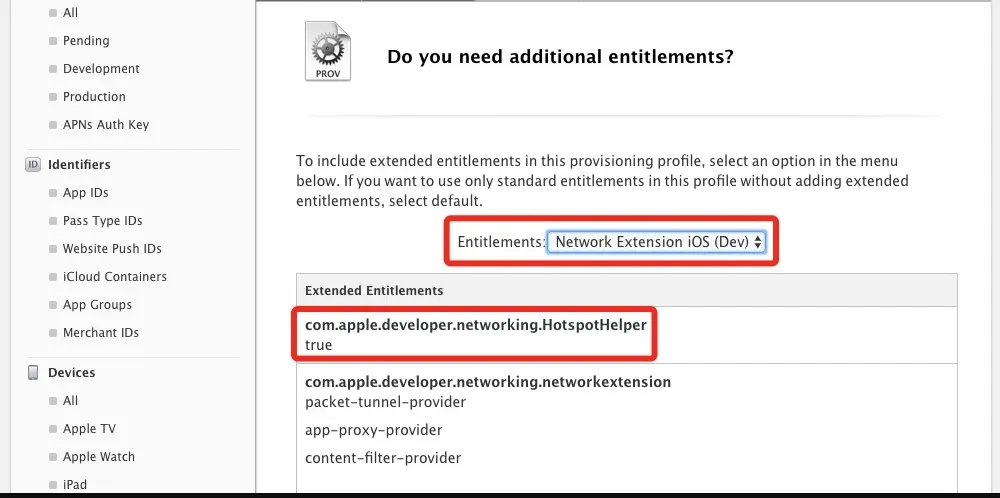Screen dimensions: 1000x498
Task: Click the Identifiers section header
Action: coord(79,164)
